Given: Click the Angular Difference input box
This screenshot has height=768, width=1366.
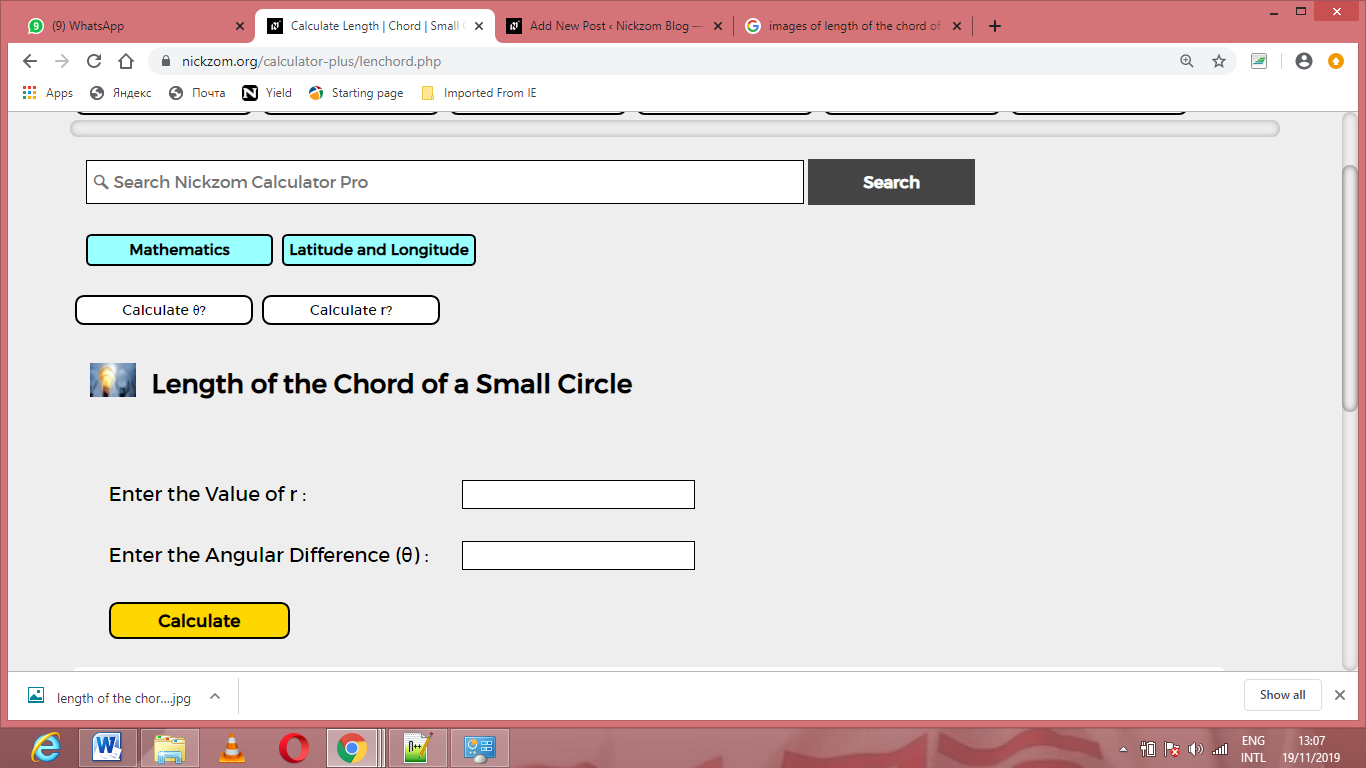Looking at the screenshot, I should click(x=578, y=555).
